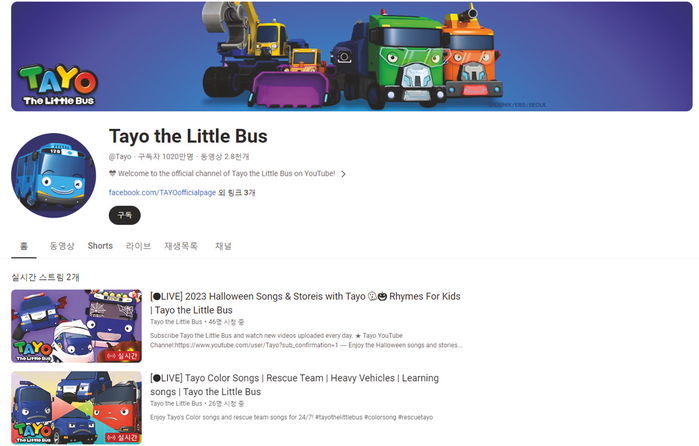
Task: Open the Shorts tab
Action: (x=100, y=246)
